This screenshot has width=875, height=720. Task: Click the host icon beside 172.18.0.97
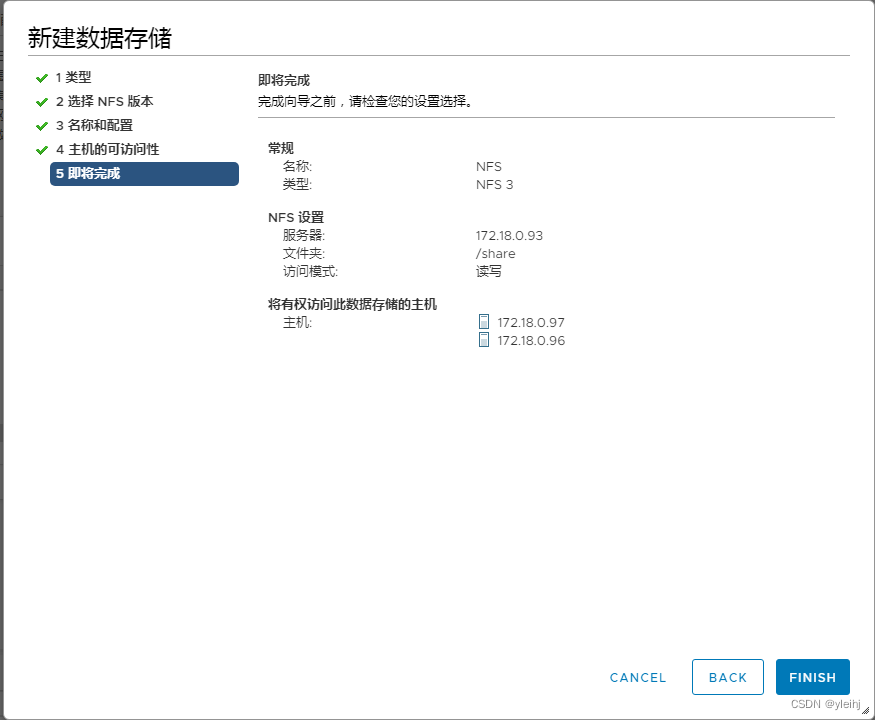[x=484, y=322]
